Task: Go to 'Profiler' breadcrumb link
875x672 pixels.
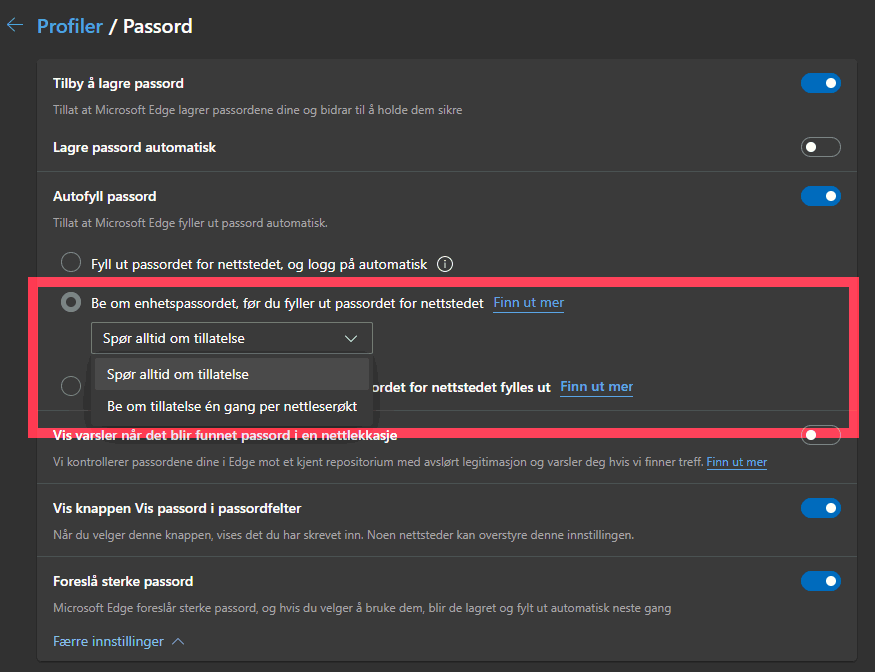Action: coord(70,26)
